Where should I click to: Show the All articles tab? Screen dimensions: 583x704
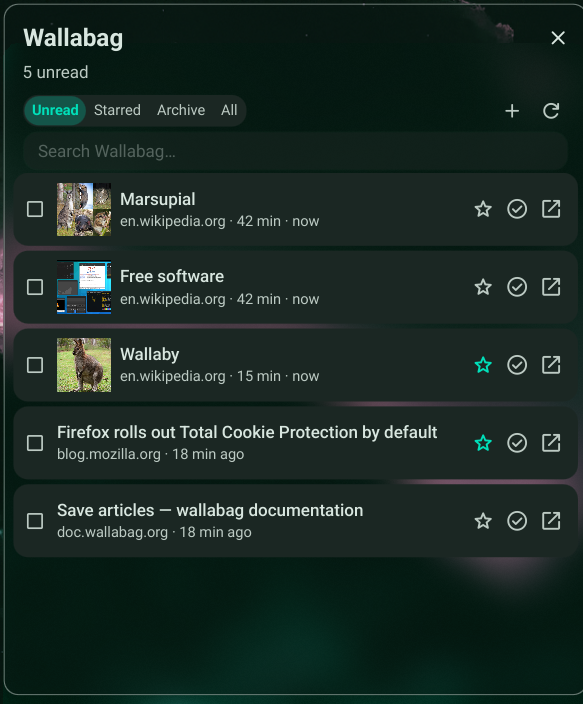tap(229, 110)
